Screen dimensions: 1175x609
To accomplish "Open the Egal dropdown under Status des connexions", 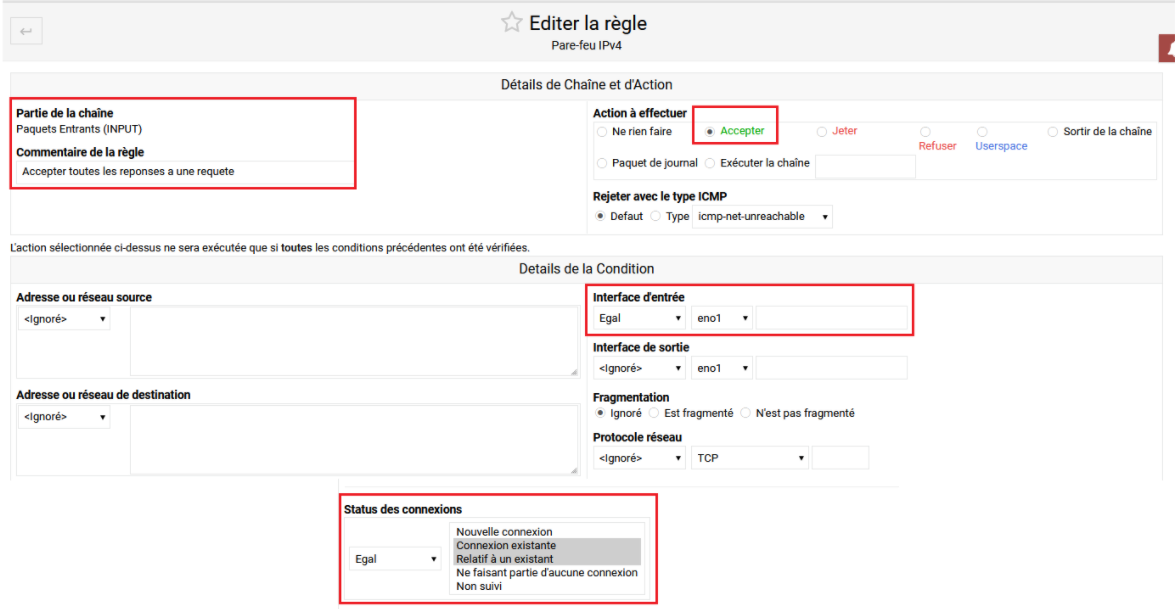I will coord(395,558).
